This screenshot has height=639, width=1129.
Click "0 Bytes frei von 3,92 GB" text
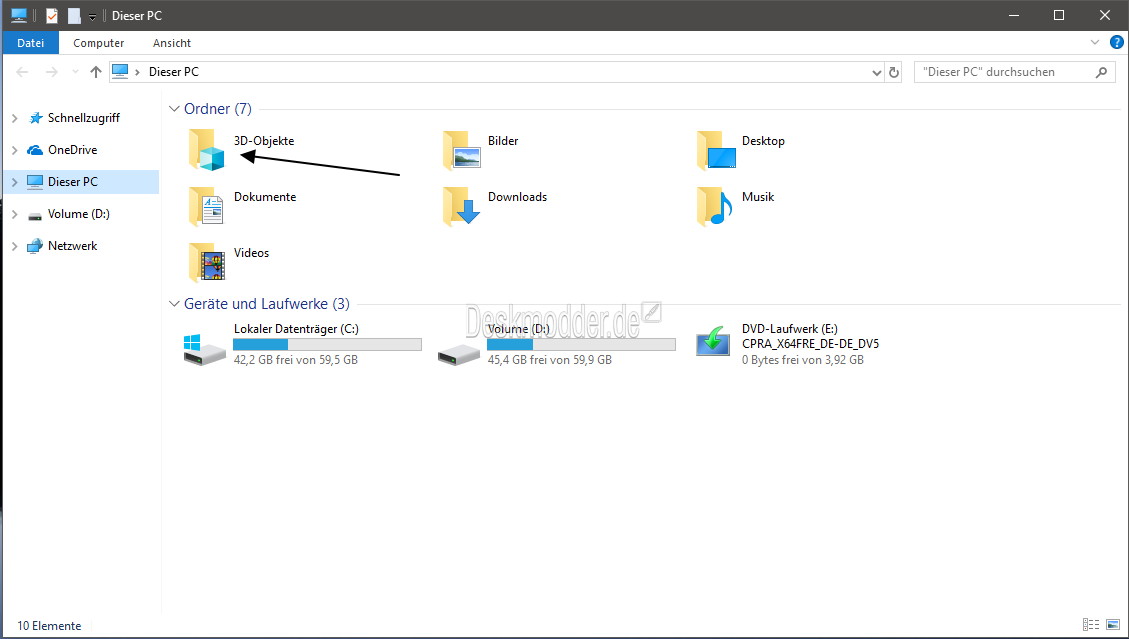[x=803, y=359]
